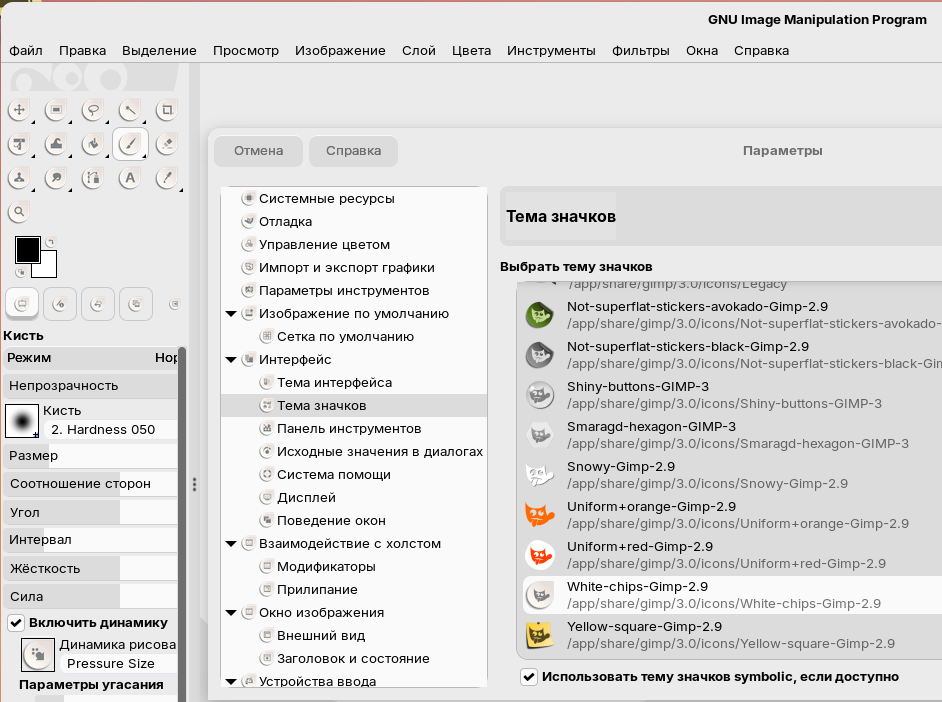The image size is (942, 702).
Task: Collapse the Окно изображения tree node
Action: pyautogui.click(x=231, y=613)
